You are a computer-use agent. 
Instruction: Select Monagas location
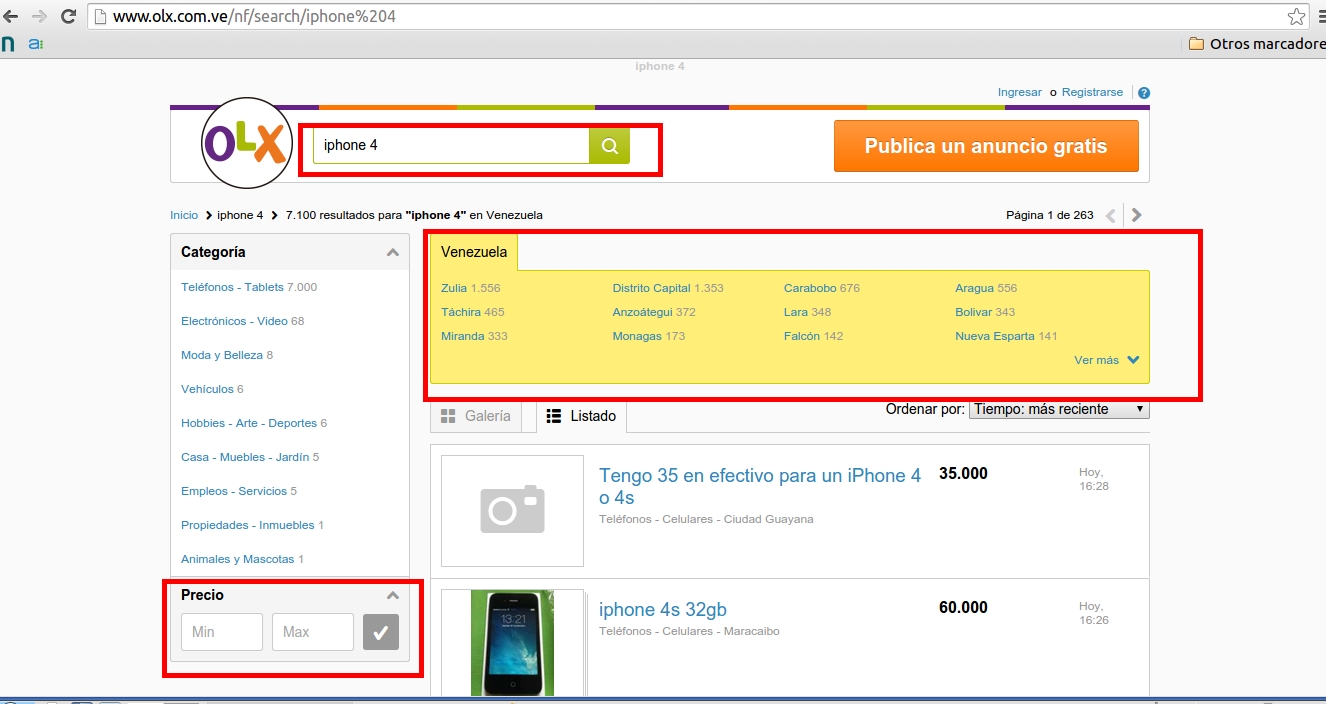pyautogui.click(x=637, y=336)
